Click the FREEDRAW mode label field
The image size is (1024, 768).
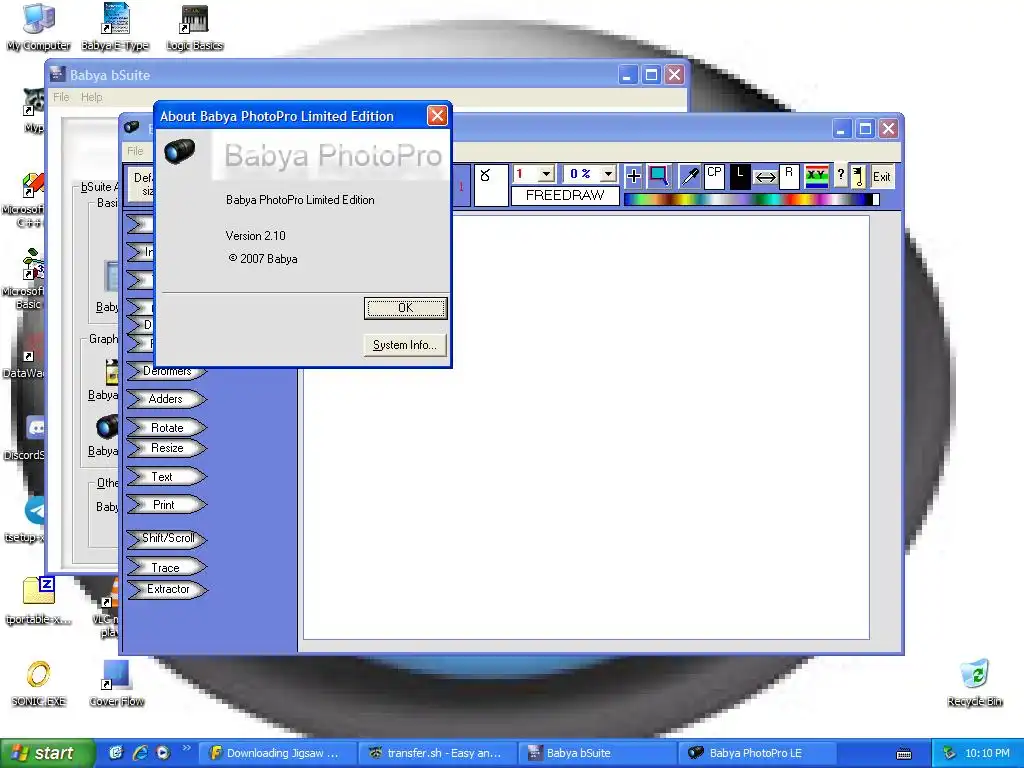tap(565, 195)
